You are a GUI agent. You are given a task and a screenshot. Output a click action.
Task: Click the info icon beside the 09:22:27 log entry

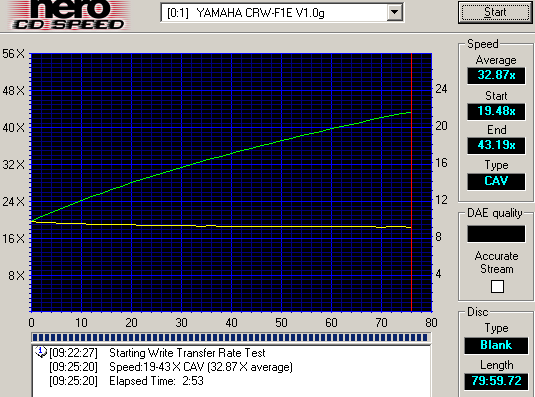coord(41,352)
